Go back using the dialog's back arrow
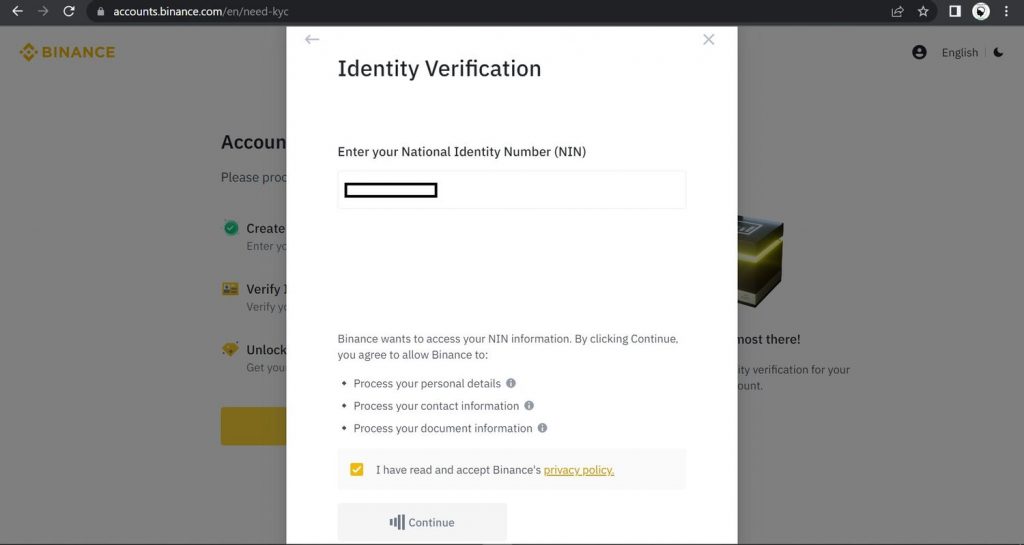 tap(312, 39)
